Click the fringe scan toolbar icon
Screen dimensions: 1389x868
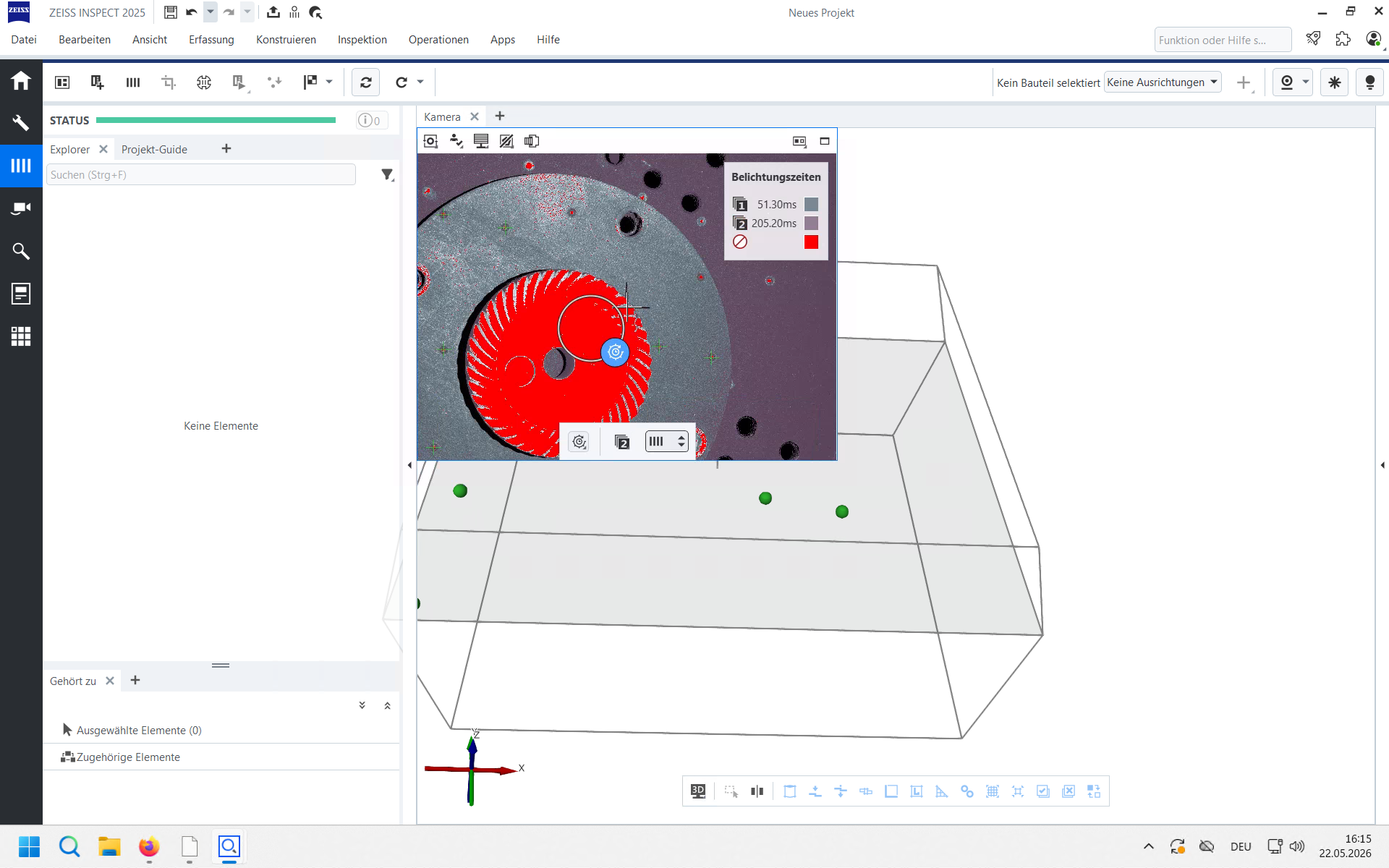pos(133,82)
